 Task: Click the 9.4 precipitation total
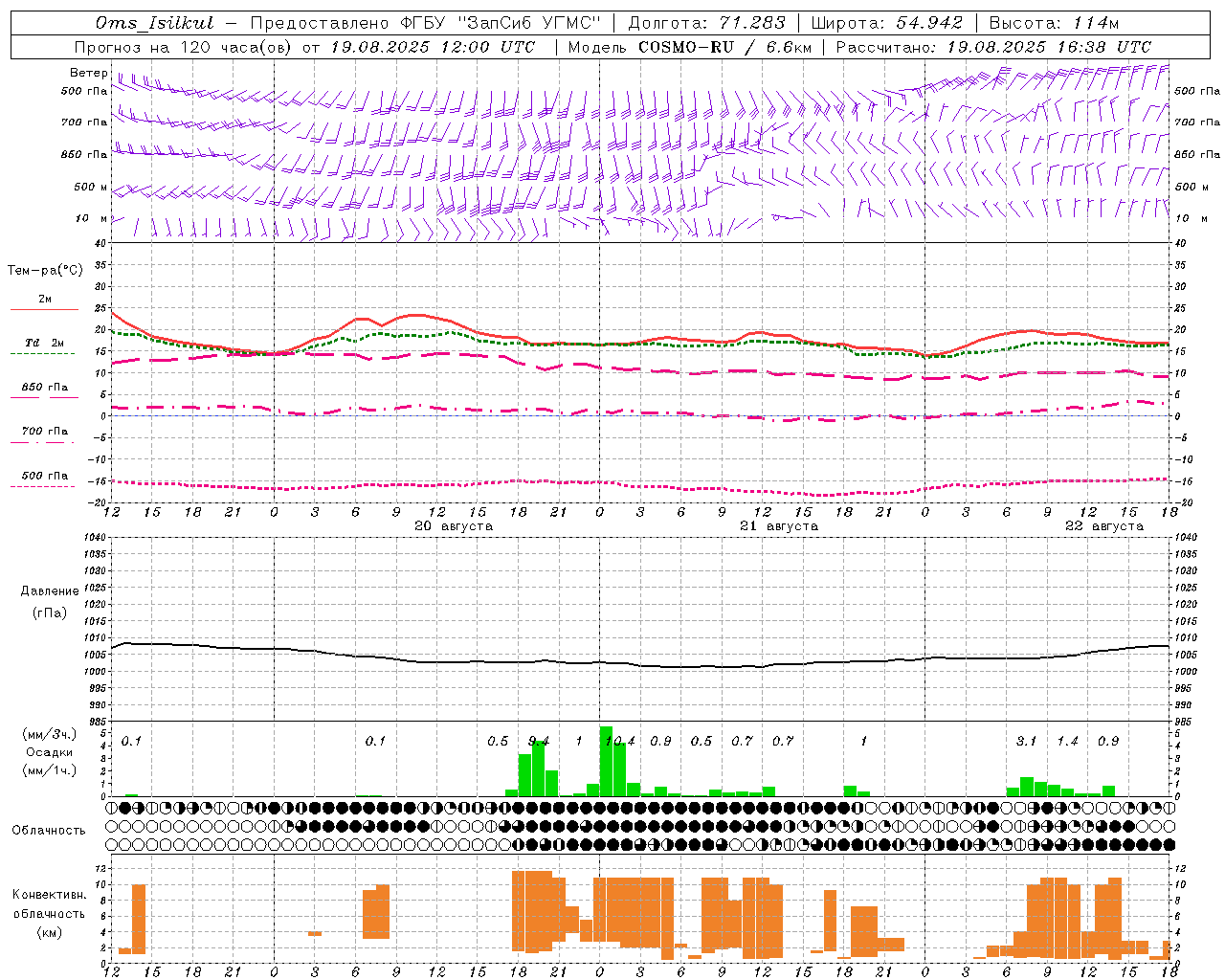(539, 741)
